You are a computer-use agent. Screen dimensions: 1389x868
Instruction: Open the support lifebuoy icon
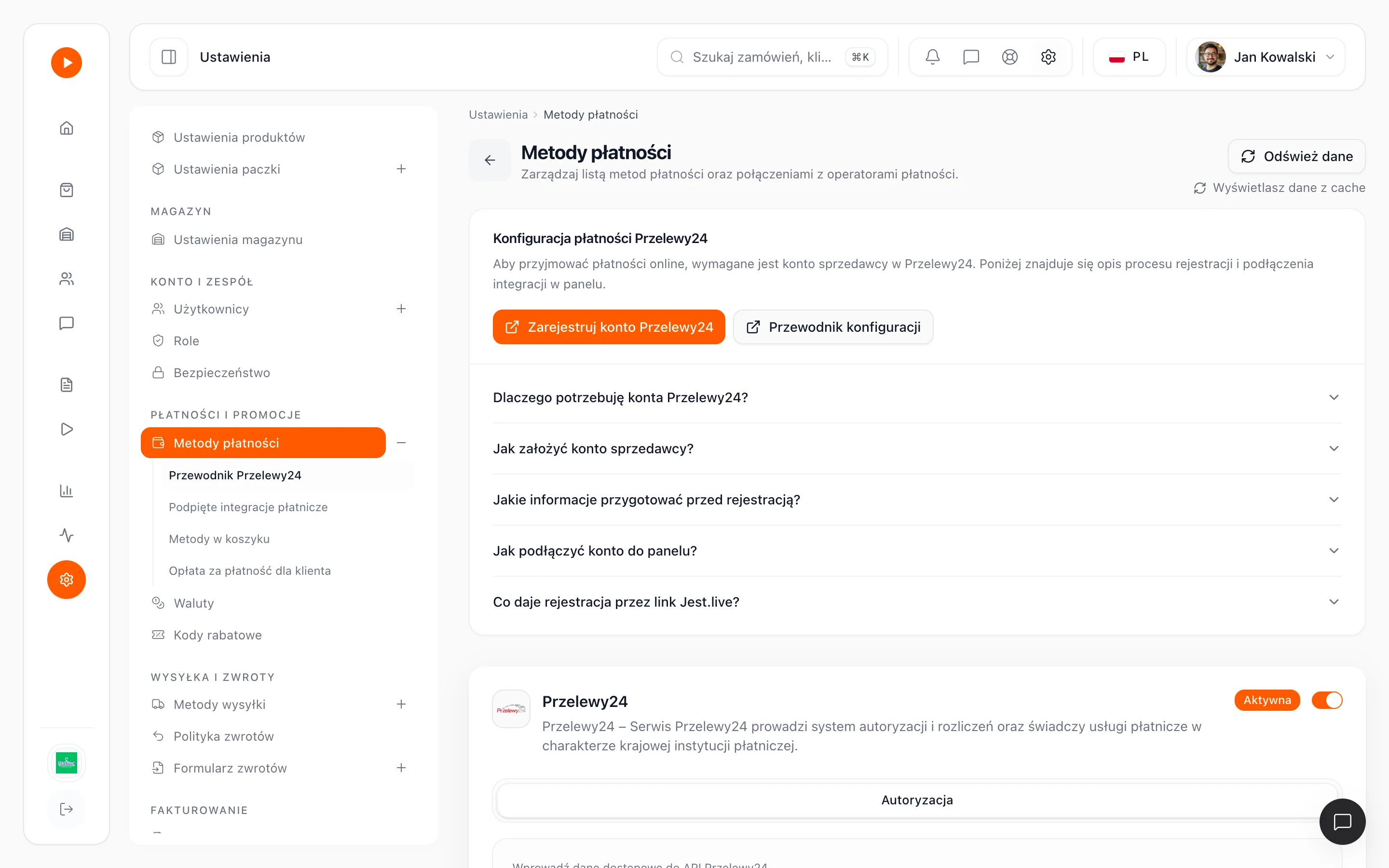1009,57
